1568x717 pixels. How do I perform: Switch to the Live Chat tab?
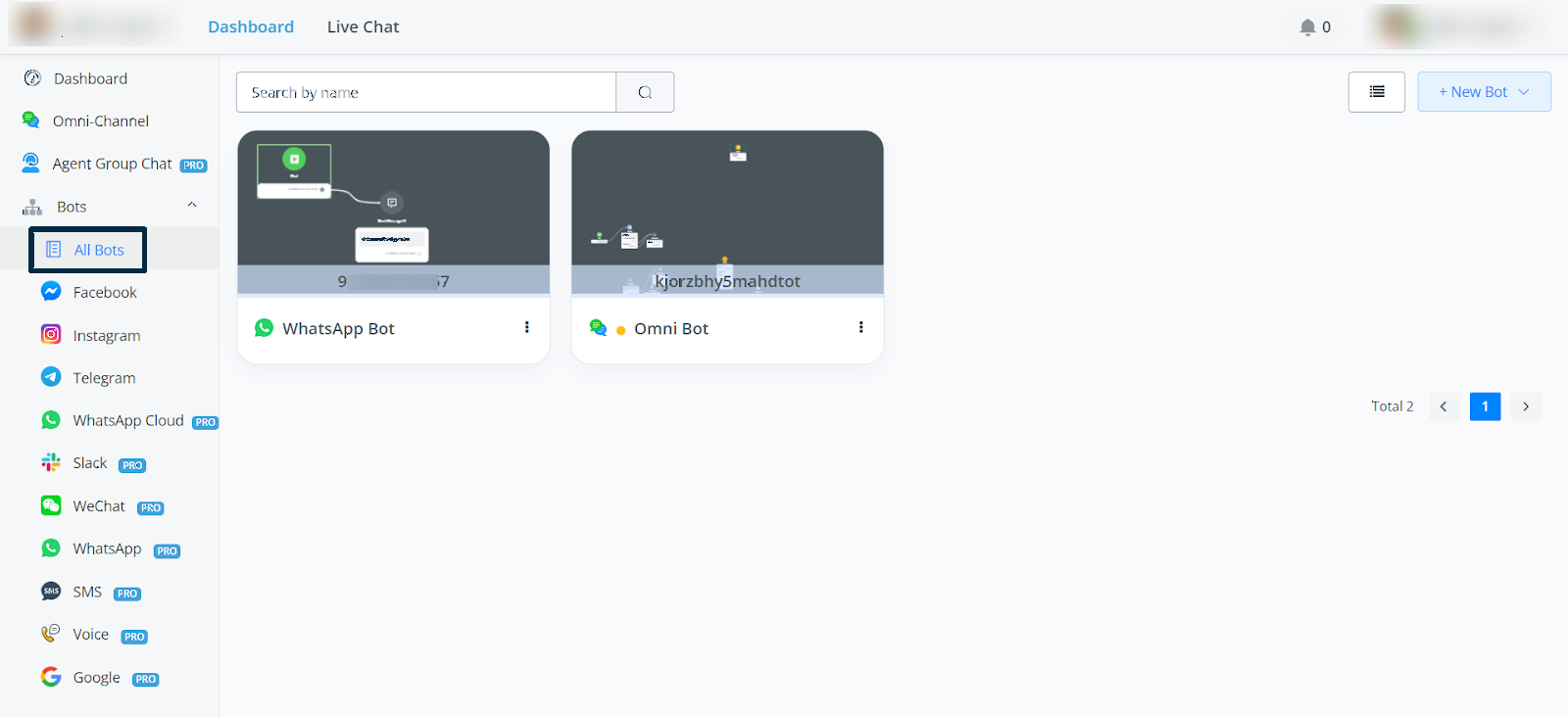pos(363,27)
